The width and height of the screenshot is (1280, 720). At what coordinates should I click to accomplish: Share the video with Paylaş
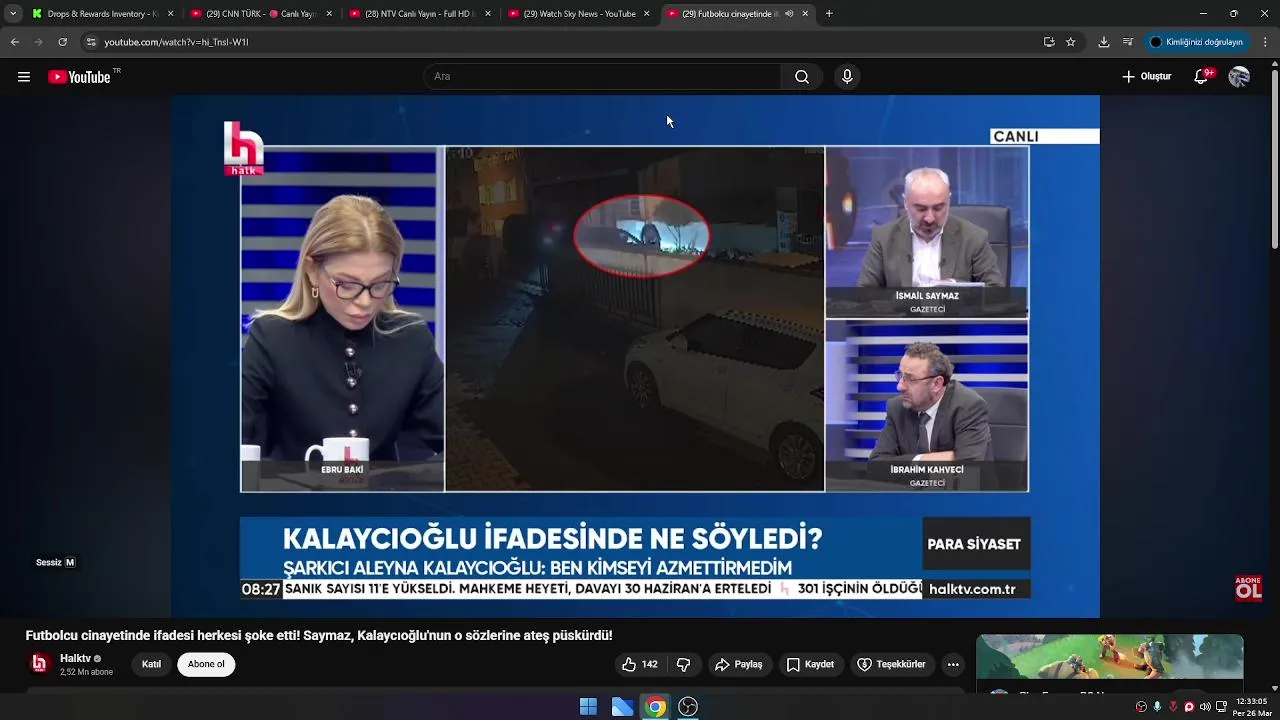(738, 664)
